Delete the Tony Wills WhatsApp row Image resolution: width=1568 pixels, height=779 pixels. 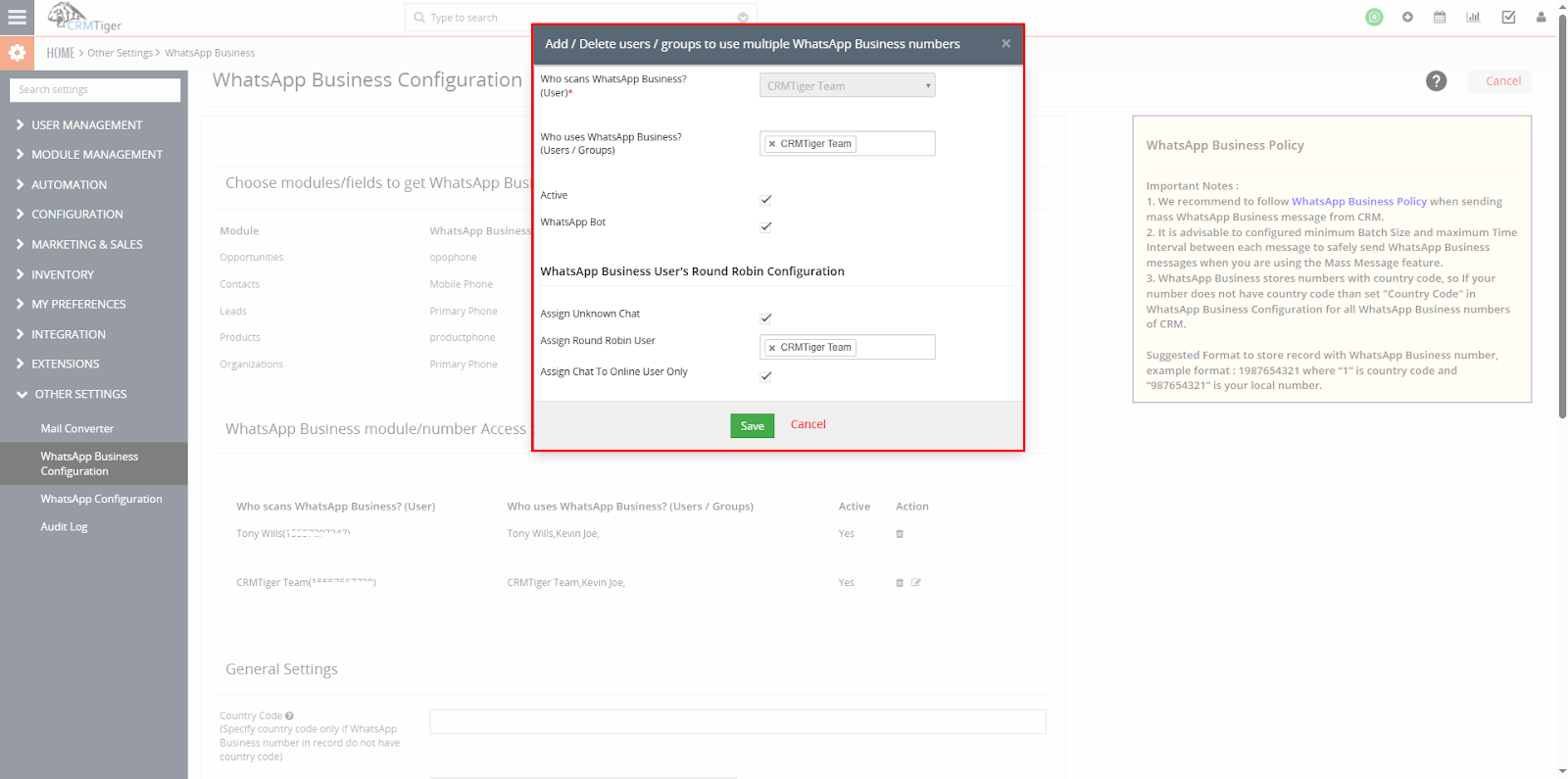(x=900, y=534)
